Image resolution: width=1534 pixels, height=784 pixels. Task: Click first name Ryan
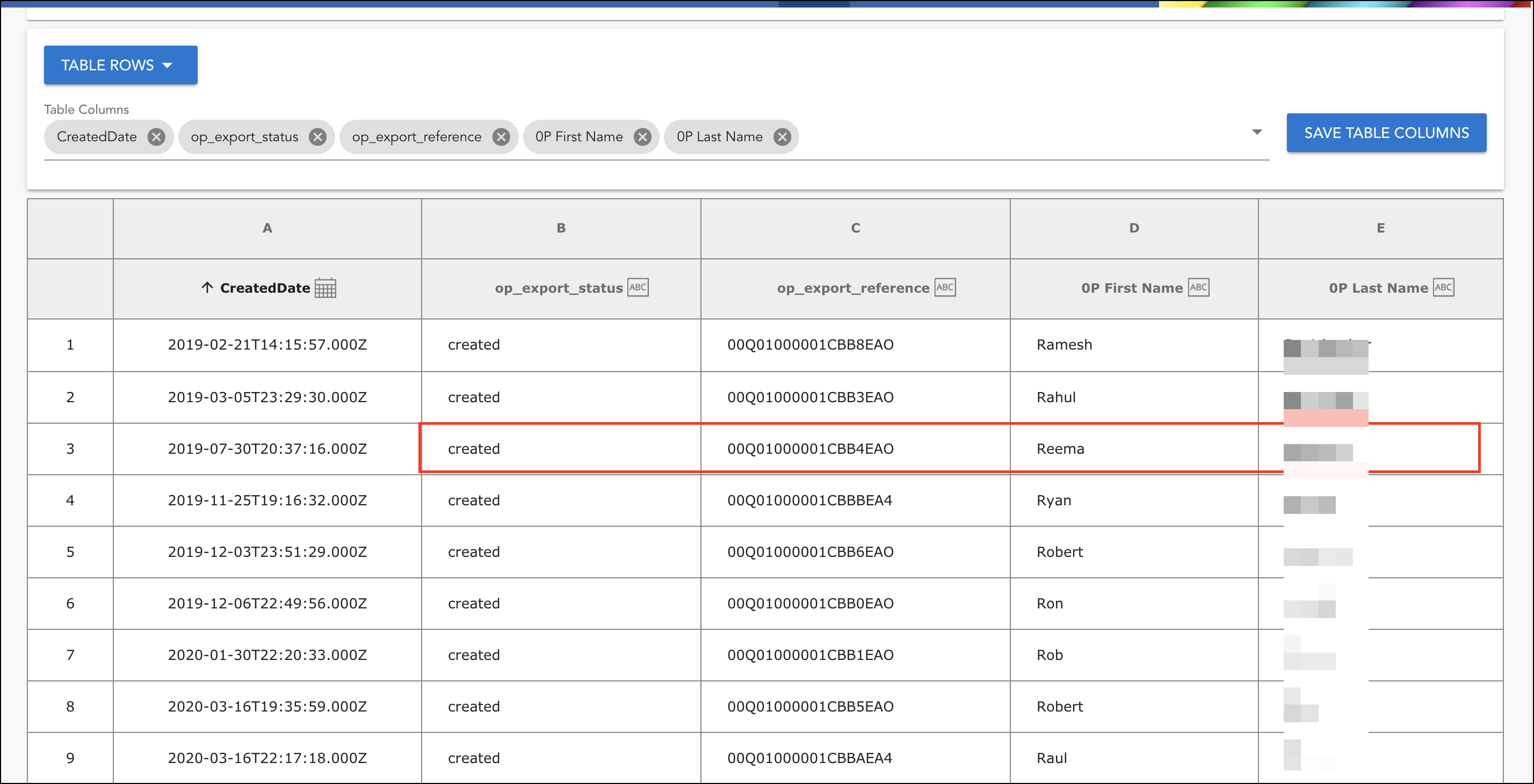(x=1053, y=500)
